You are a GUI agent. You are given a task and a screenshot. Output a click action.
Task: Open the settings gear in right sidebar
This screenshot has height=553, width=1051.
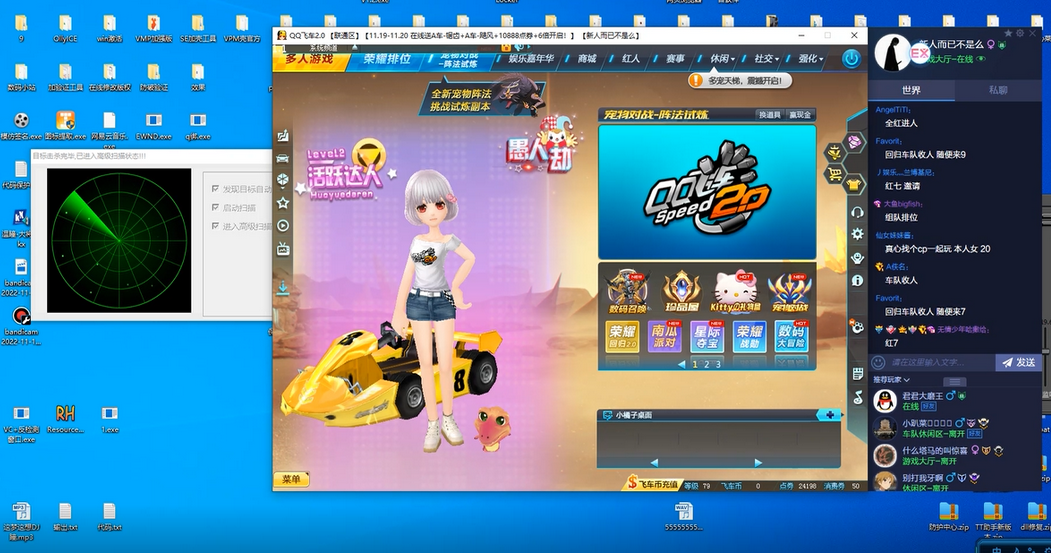point(857,234)
